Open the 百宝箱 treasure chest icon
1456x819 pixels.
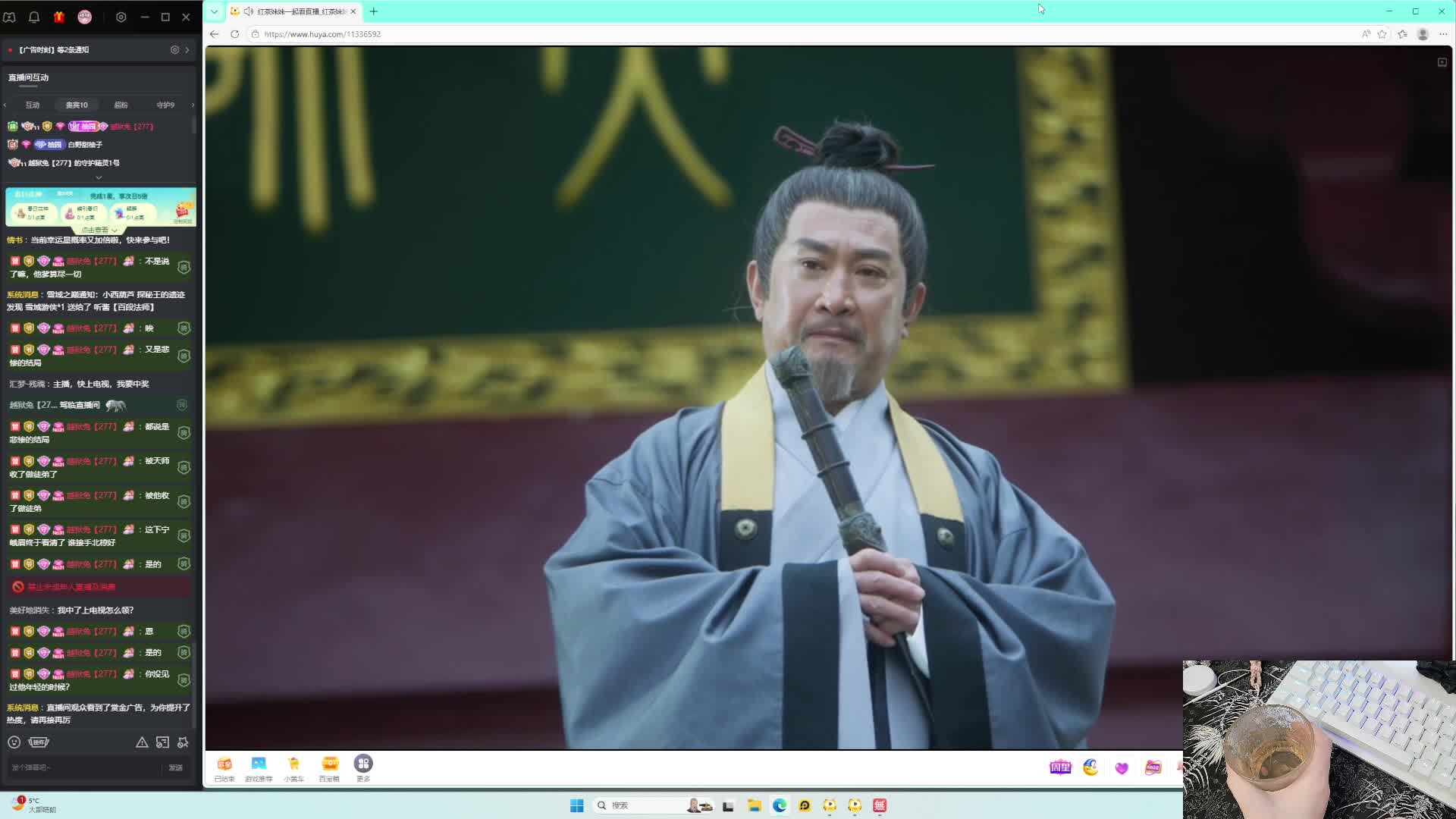coord(329,767)
